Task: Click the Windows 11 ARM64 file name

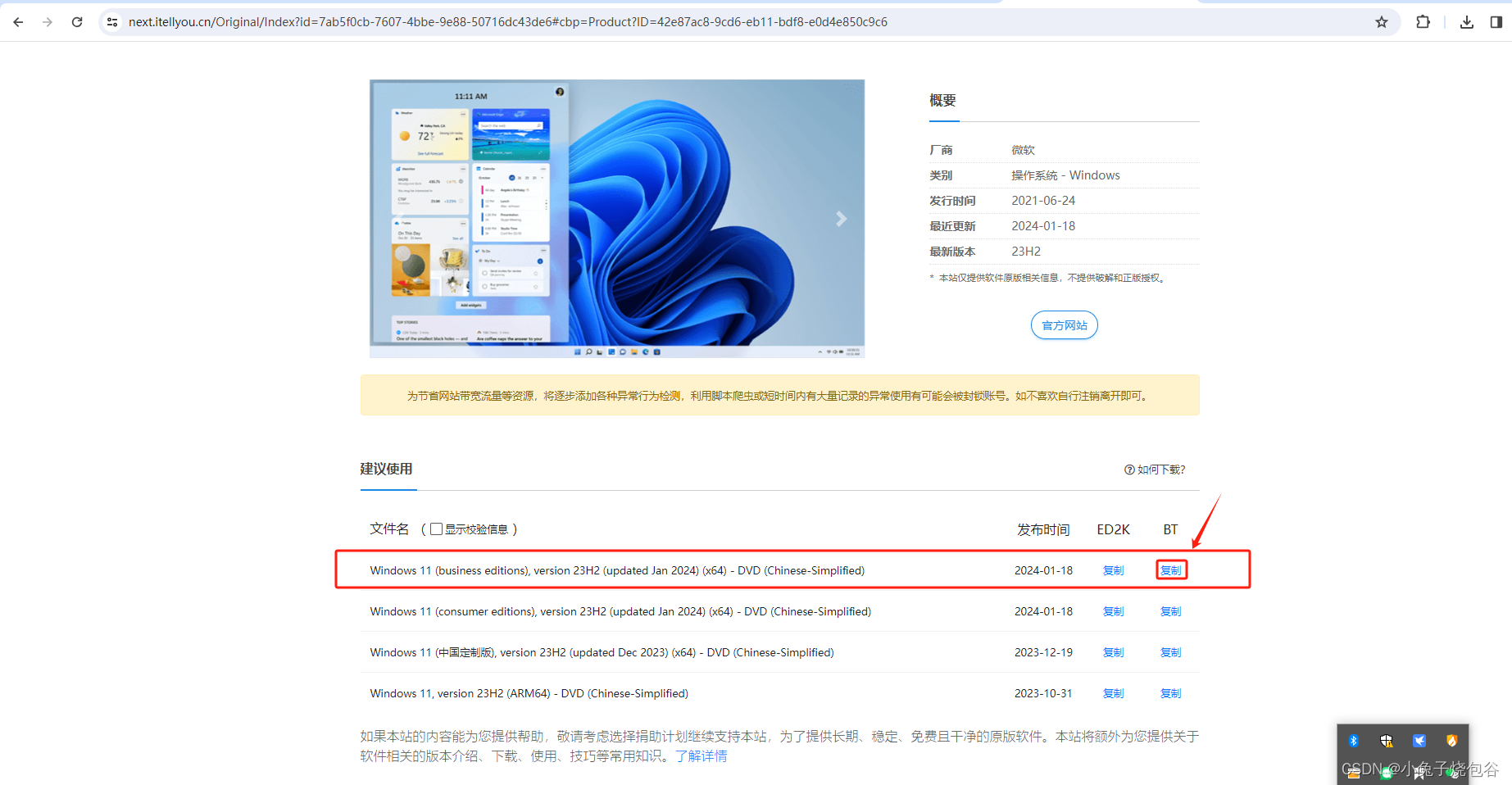Action: [x=529, y=693]
